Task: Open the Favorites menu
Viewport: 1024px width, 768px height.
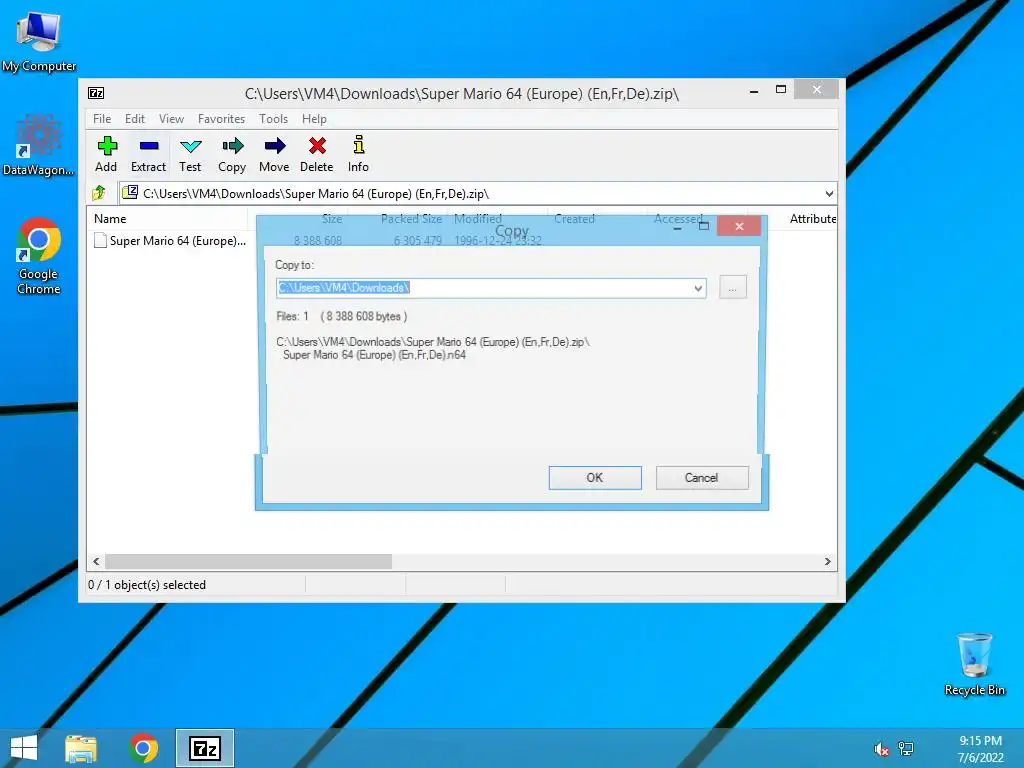Action: point(221,119)
